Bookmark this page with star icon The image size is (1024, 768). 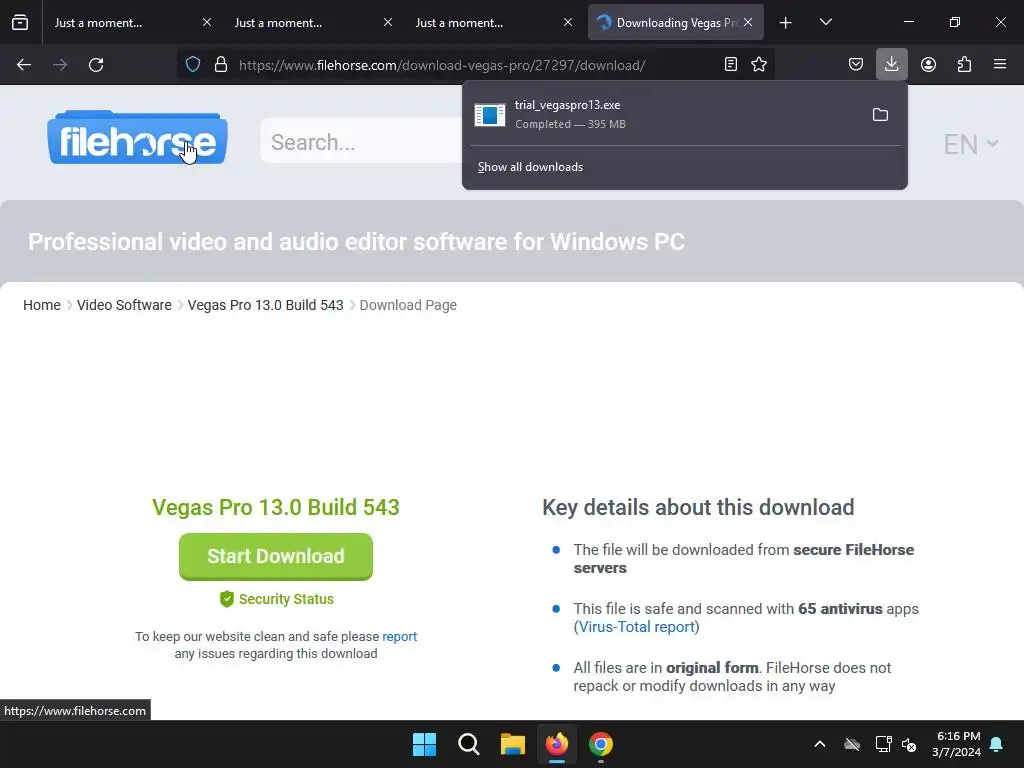click(759, 65)
